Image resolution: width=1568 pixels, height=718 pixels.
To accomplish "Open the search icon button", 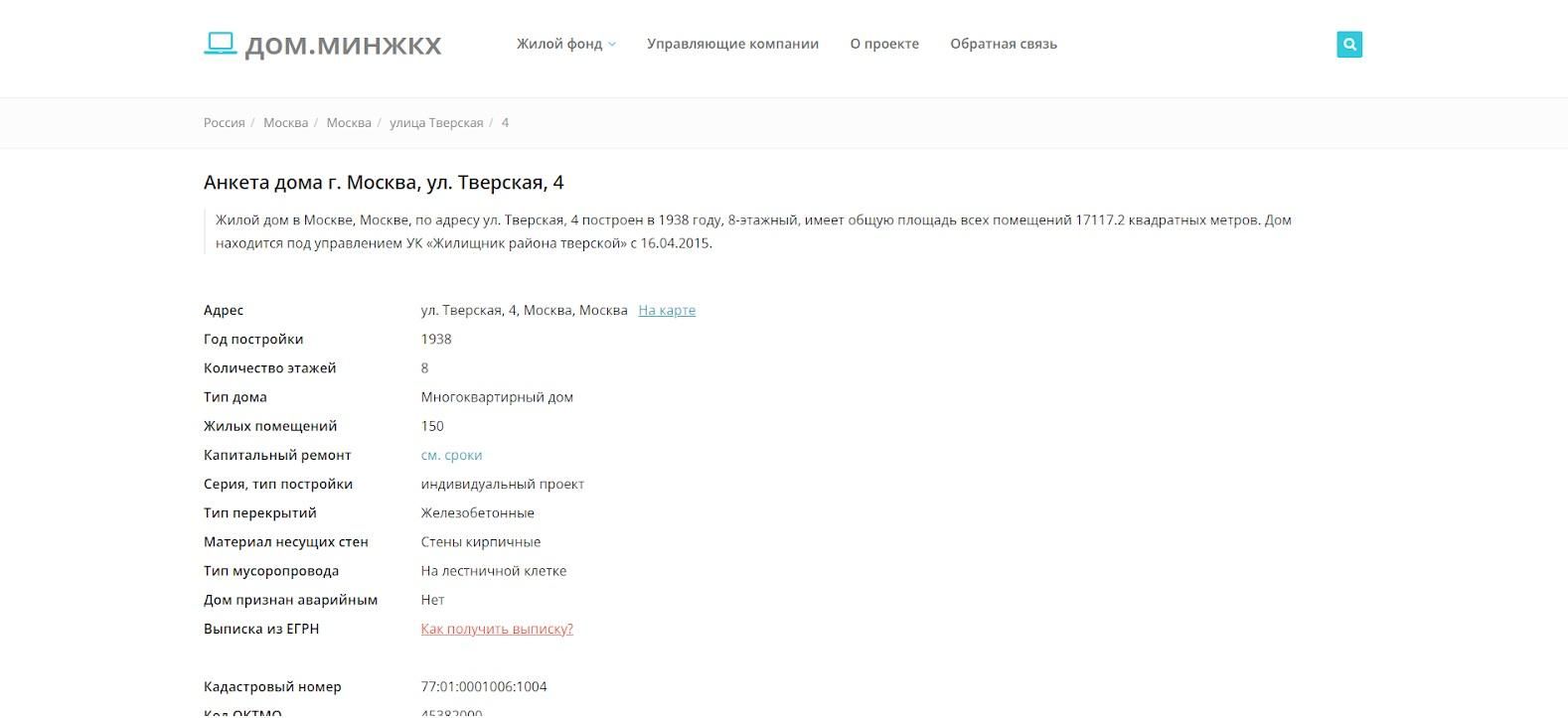I will coord(1349,45).
